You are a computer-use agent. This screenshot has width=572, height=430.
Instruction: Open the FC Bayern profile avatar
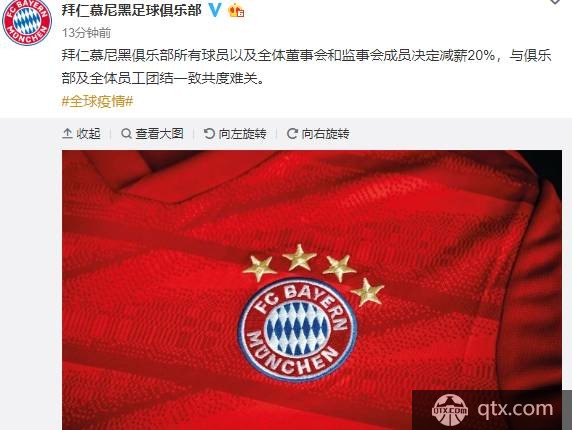[x=27, y=22]
